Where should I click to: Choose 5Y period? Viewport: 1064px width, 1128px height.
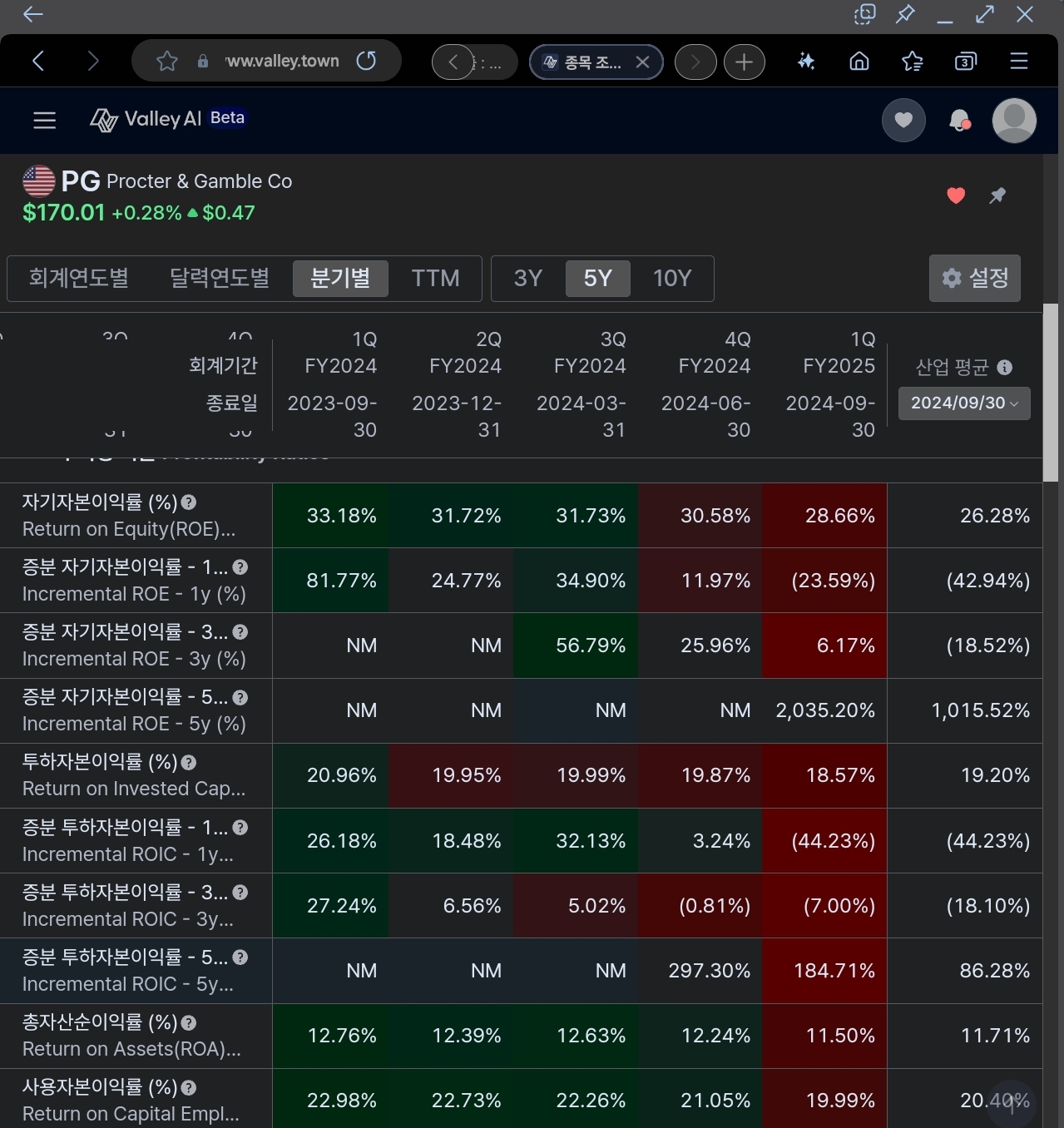(597, 278)
